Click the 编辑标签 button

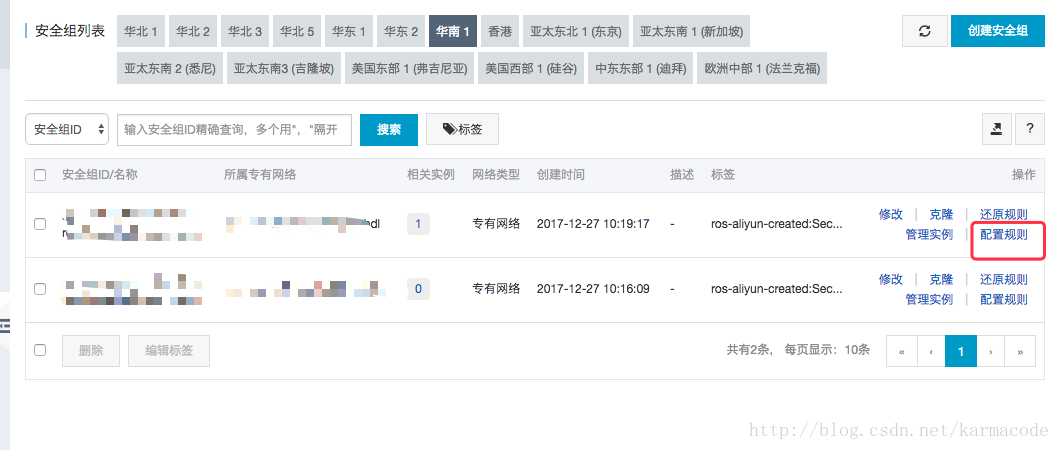(x=169, y=350)
